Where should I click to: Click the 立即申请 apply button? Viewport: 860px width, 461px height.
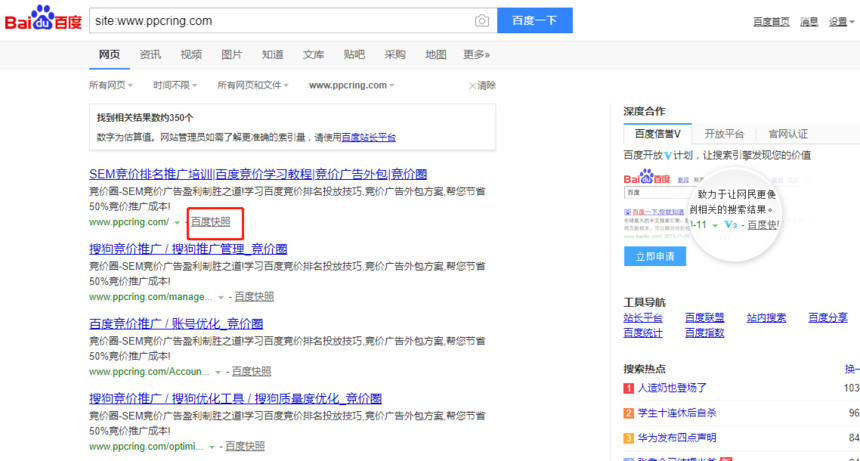point(655,257)
